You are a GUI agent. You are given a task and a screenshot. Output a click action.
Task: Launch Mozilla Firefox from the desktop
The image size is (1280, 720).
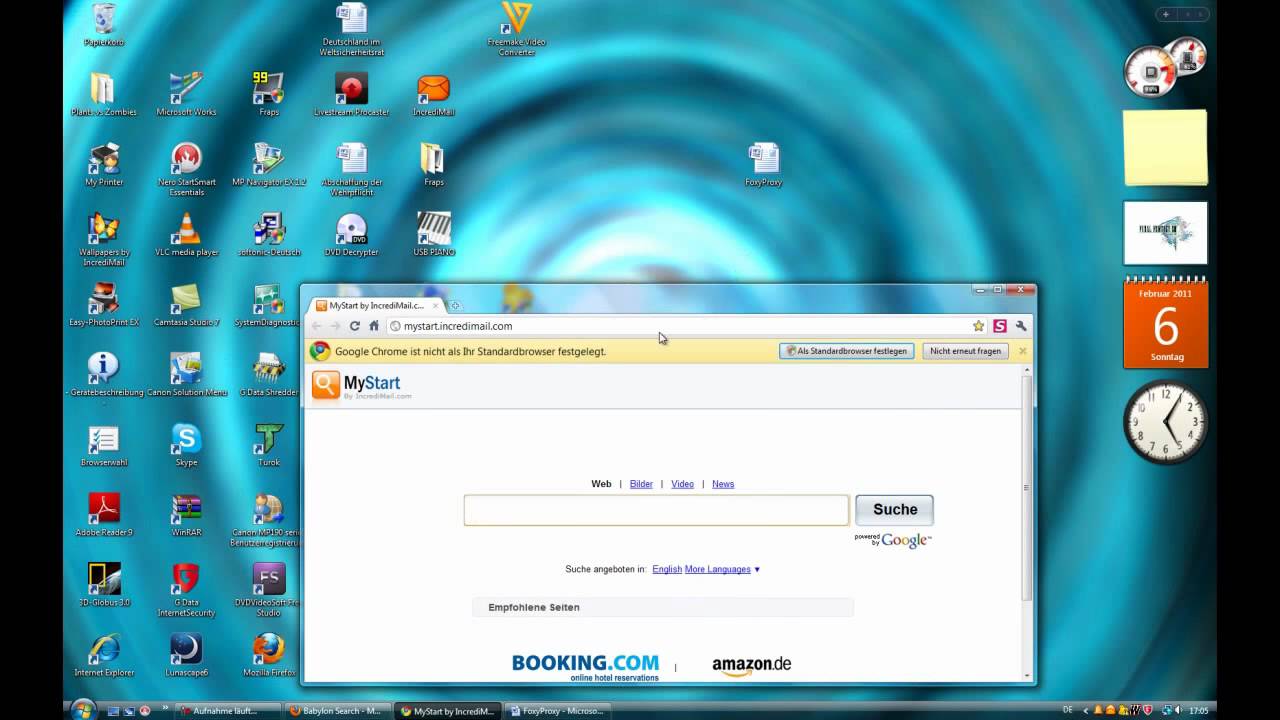(268, 654)
